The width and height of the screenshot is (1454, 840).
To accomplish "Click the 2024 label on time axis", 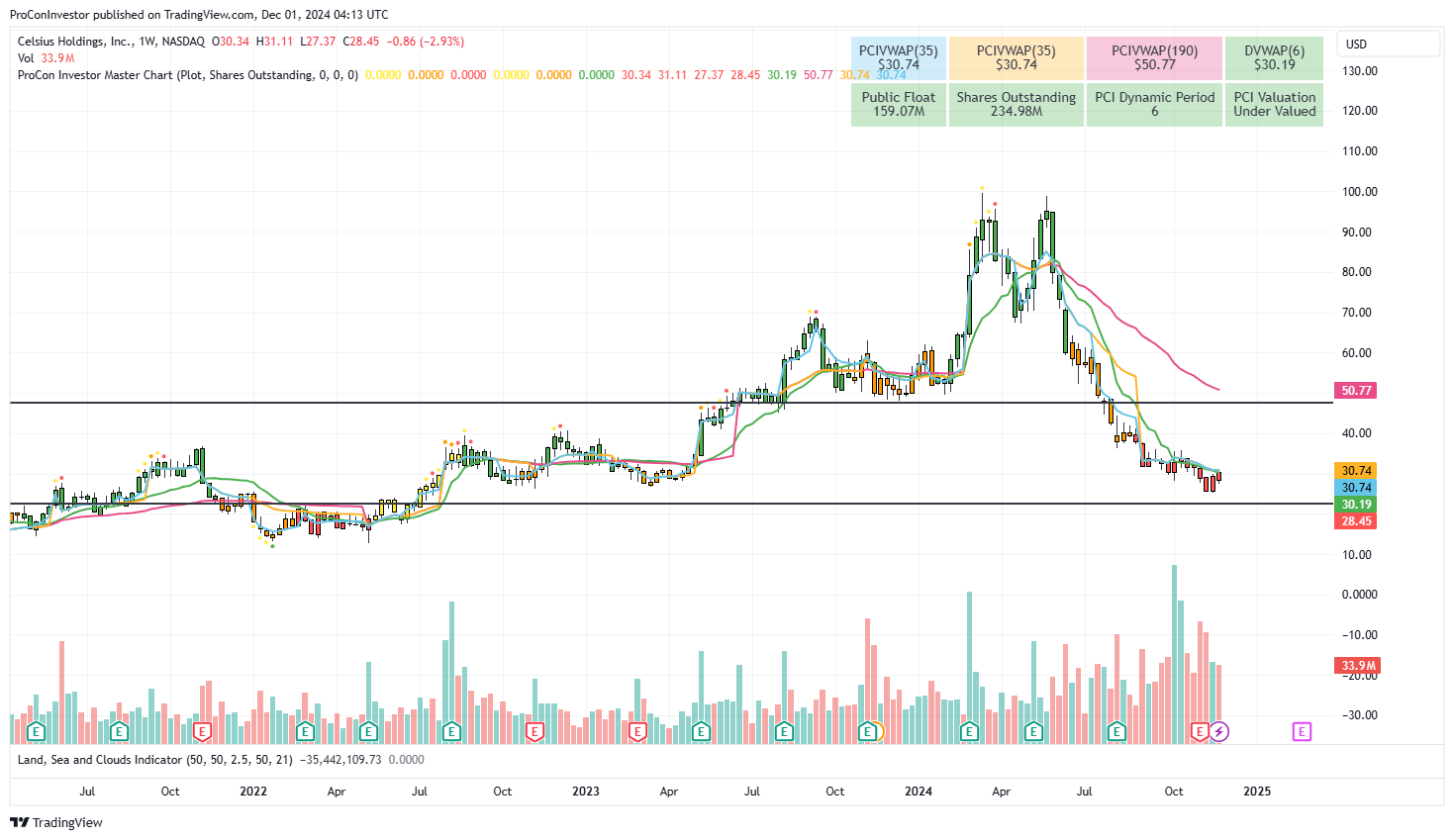I will coord(919,792).
